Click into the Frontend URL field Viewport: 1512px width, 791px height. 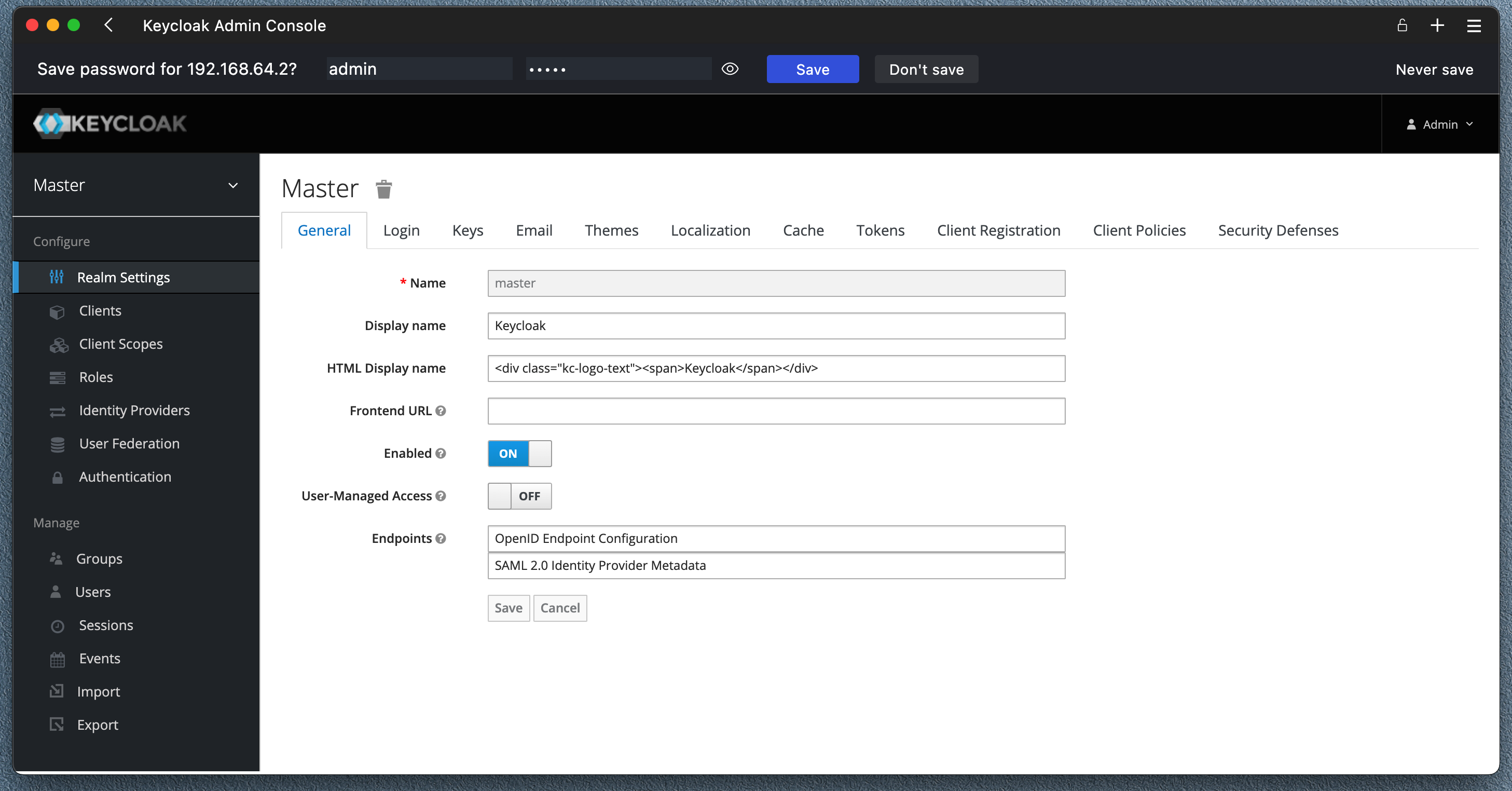[776, 411]
